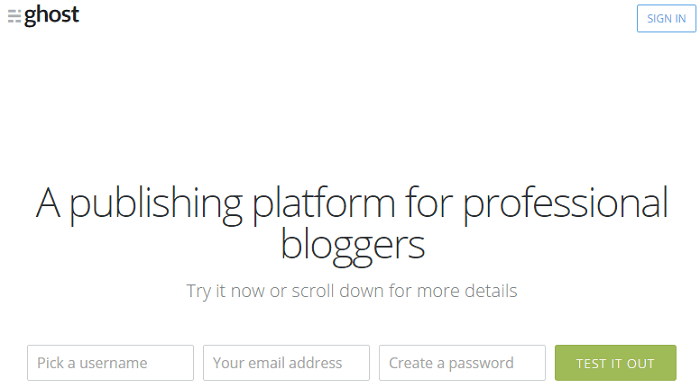
Task: Click the capital A starting the headline
Action: click(x=48, y=203)
